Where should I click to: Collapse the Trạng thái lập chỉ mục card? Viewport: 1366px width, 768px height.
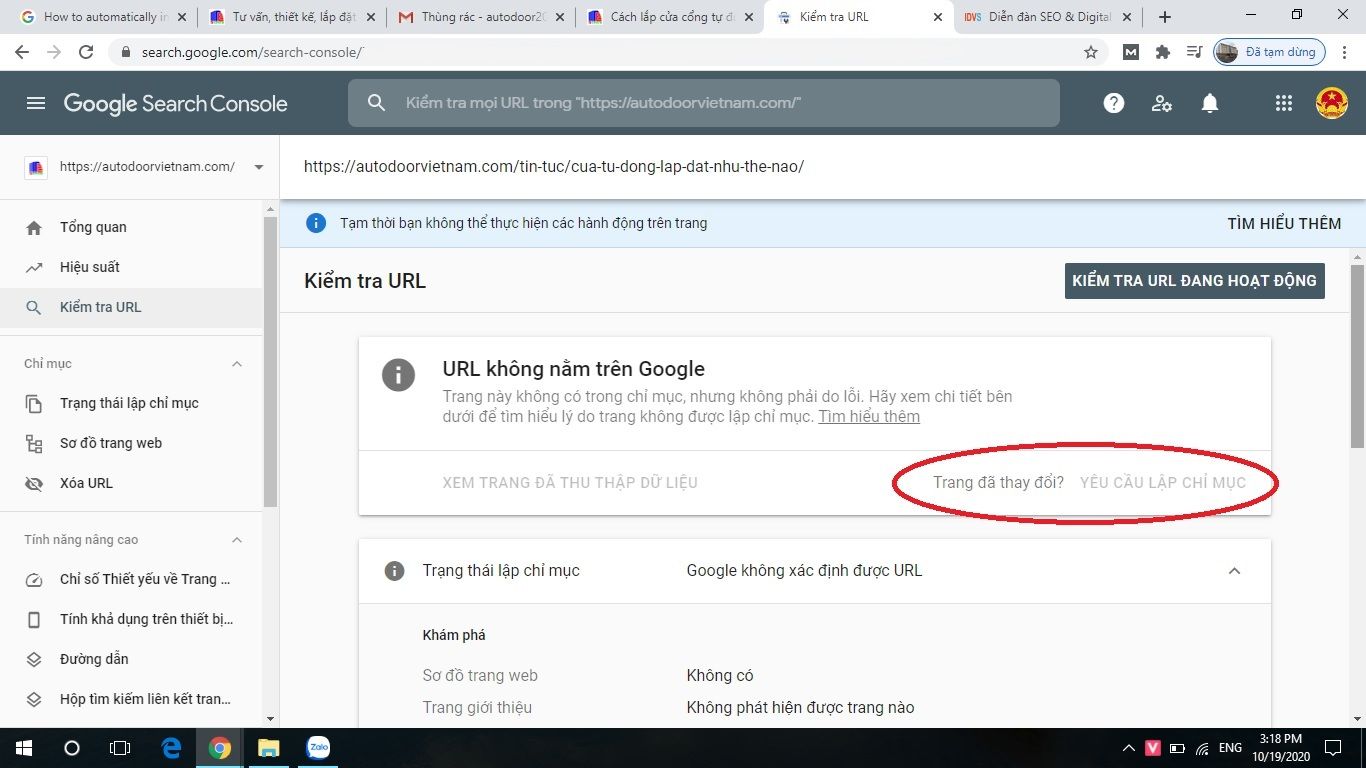click(1234, 571)
